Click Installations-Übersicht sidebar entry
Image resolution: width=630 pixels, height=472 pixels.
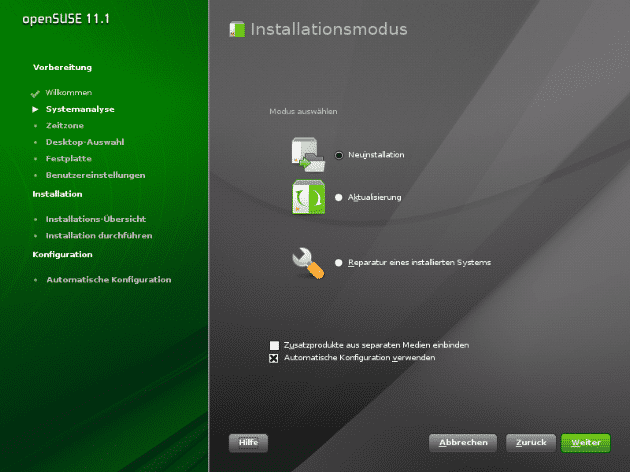tap(96, 218)
